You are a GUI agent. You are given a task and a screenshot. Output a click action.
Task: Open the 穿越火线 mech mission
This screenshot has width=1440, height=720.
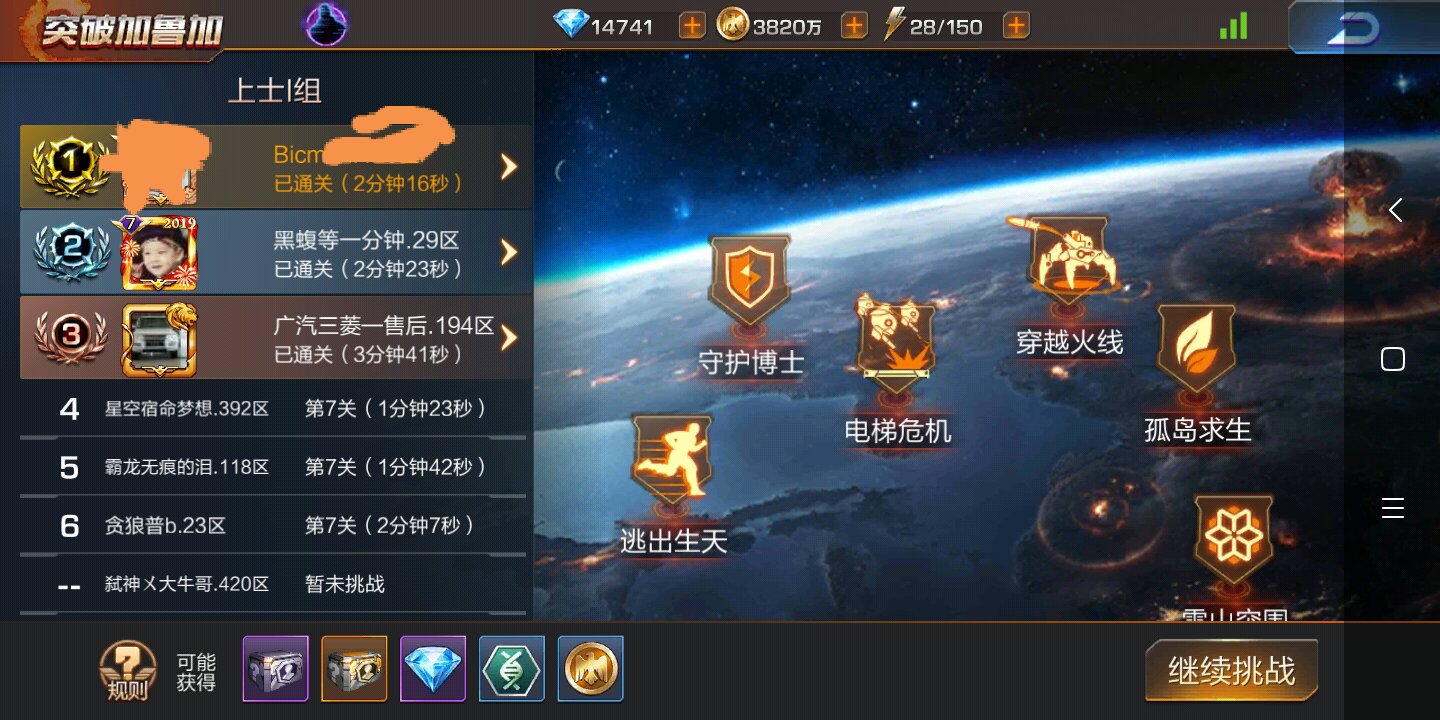click(x=1070, y=262)
